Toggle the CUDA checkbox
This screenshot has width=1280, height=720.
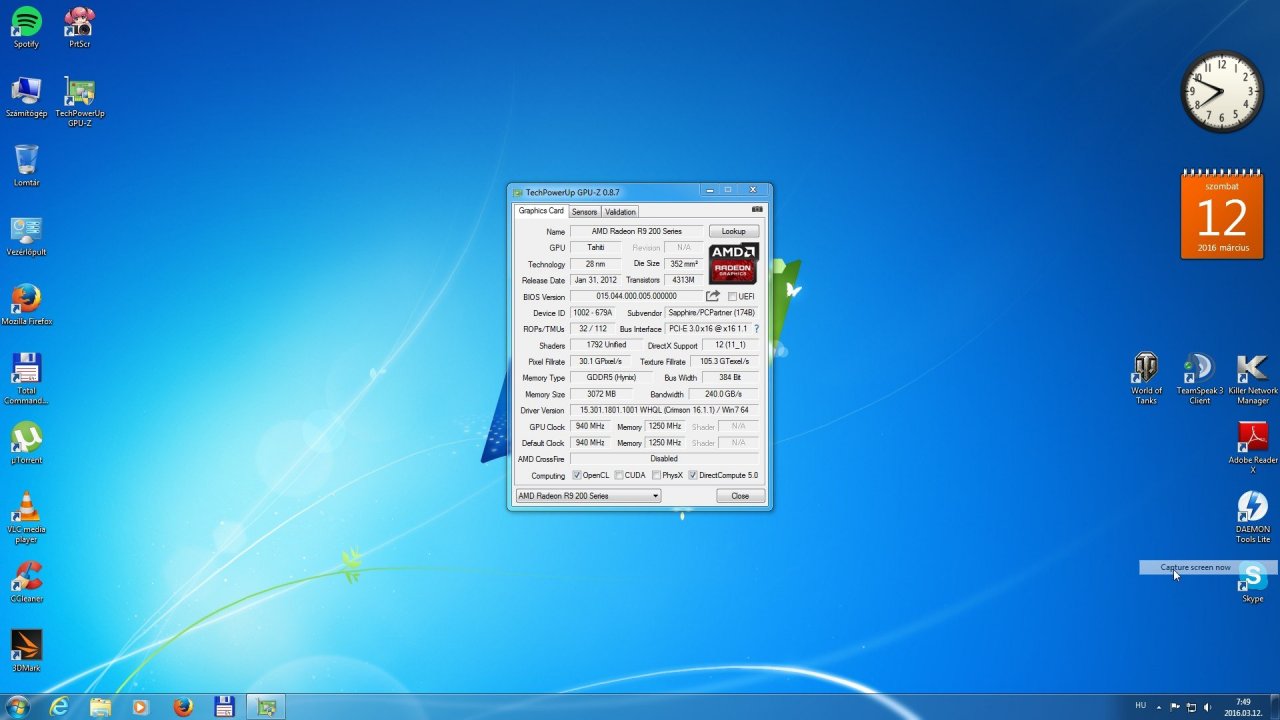(619, 475)
